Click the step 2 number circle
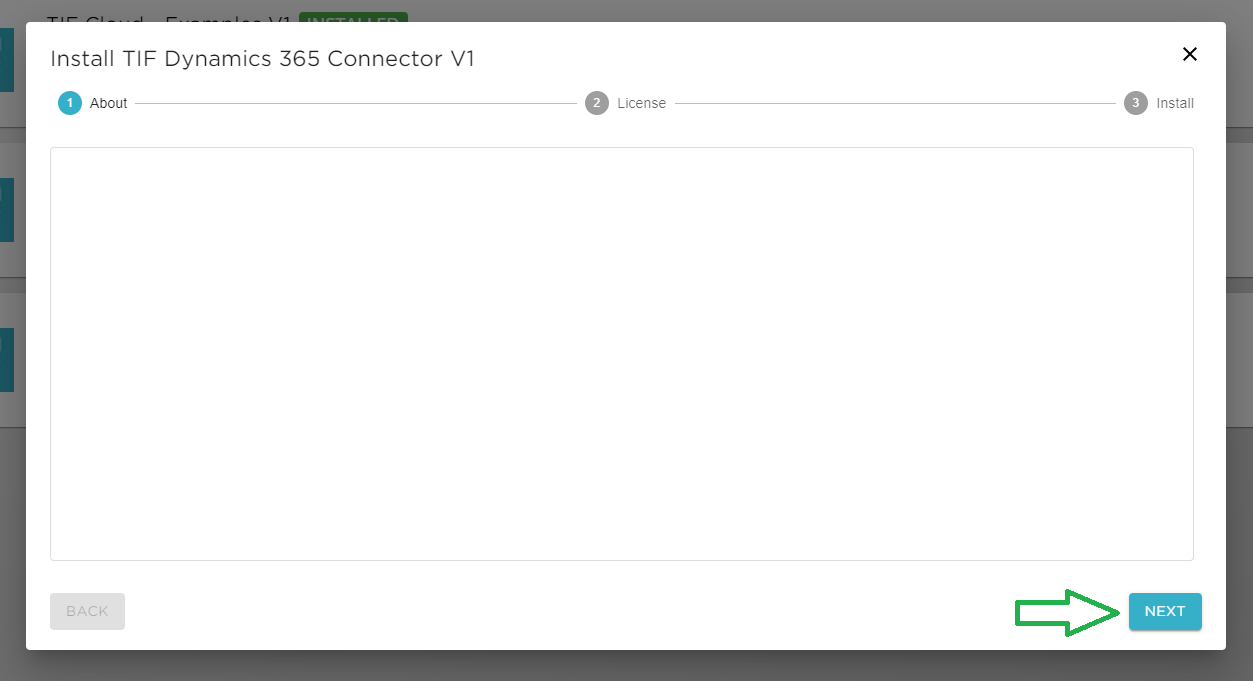Image resolution: width=1253 pixels, height=681 pixels. point(597,103)
